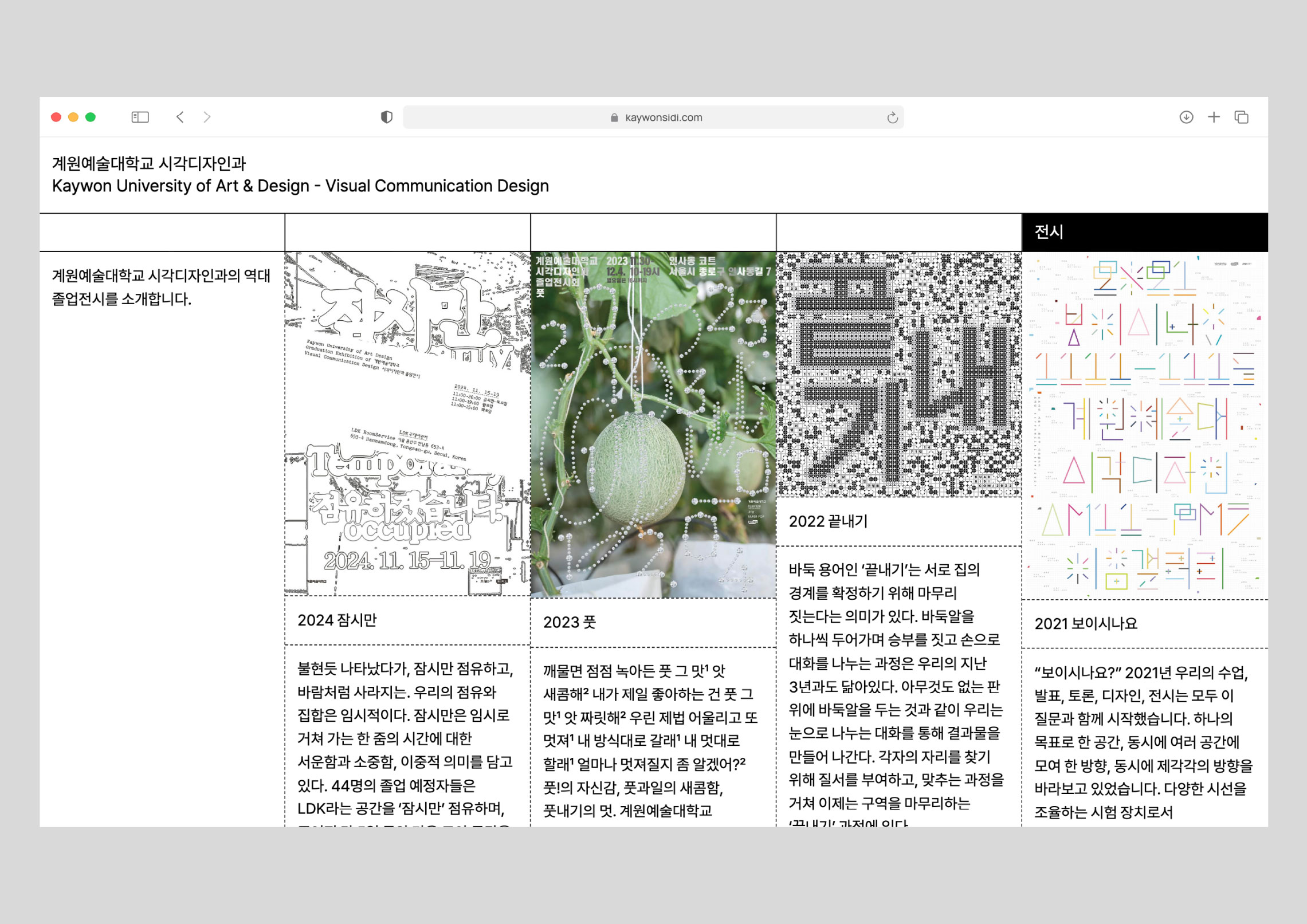Screen dimensions: 1307x924
Task: Click the paragraph starting "보이시나요?" 2021년
Action: pyautogui.click(x=1144, y=743)
